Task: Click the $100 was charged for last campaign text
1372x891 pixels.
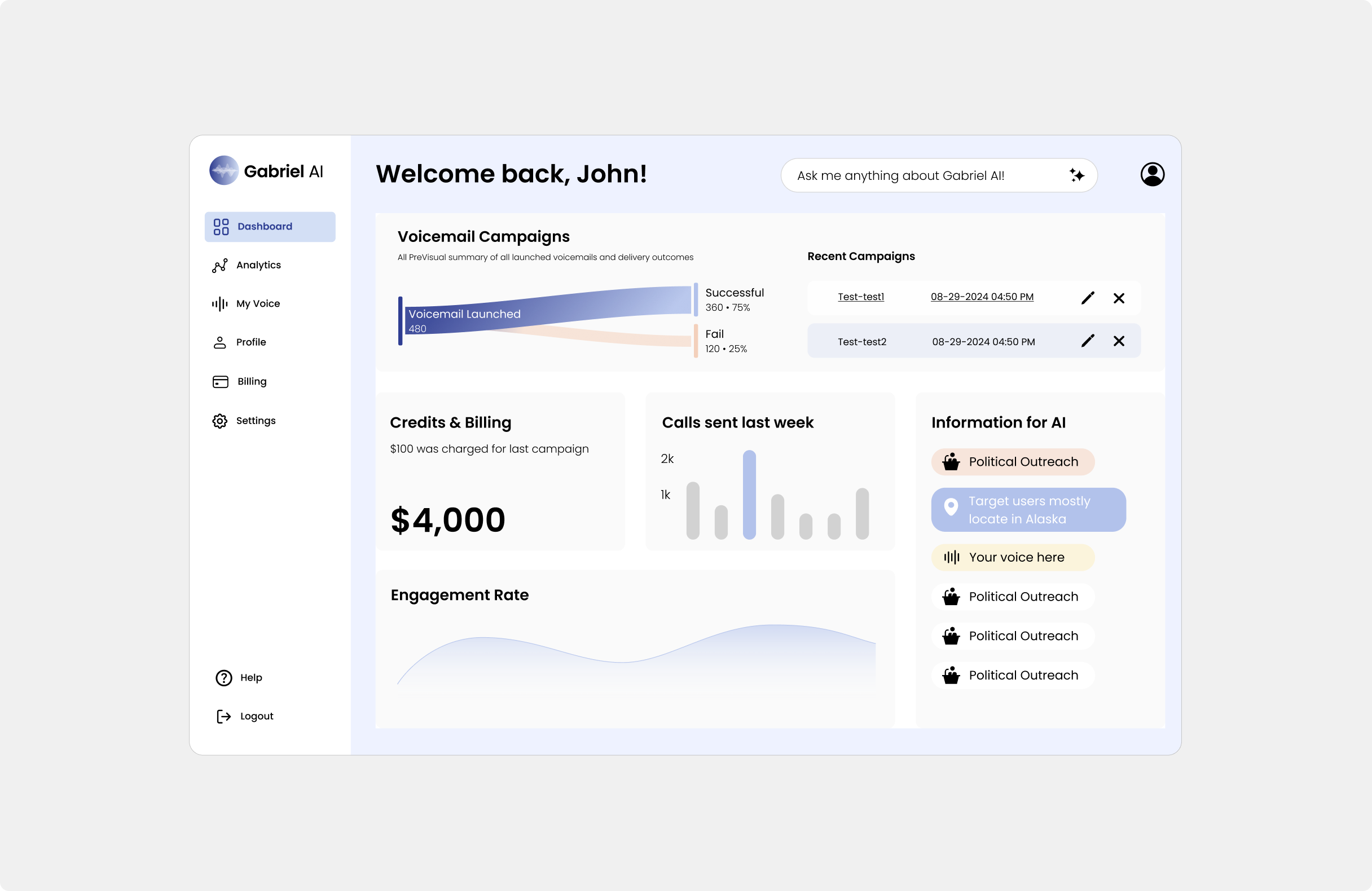Action: [489, 449]
